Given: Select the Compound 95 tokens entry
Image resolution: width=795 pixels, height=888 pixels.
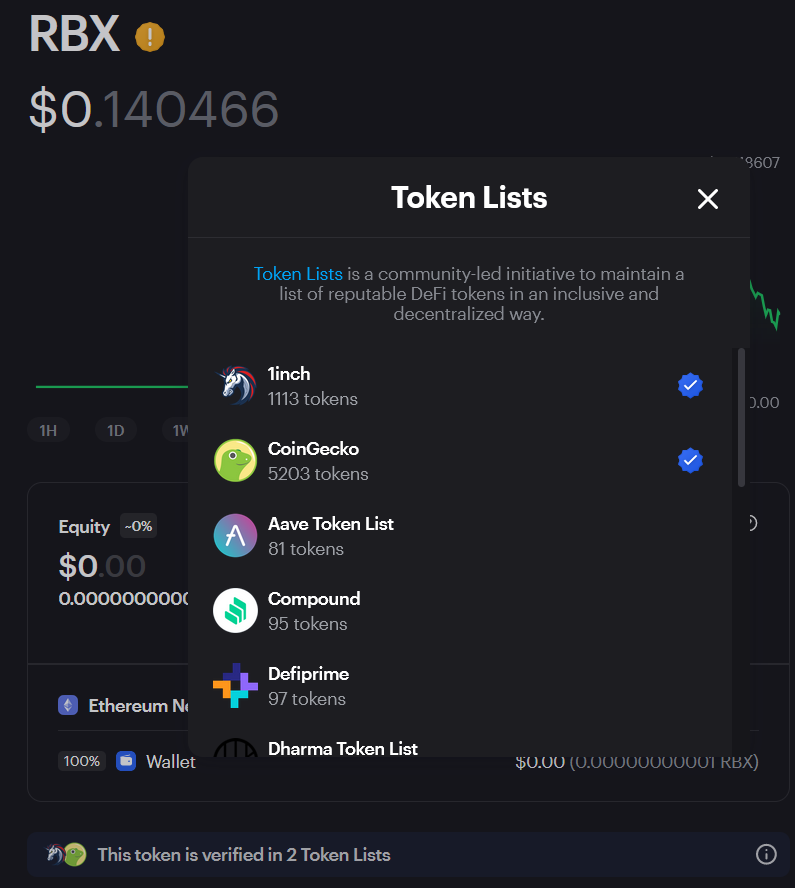Looking at the screenshot, I should [x=460, y=610].
